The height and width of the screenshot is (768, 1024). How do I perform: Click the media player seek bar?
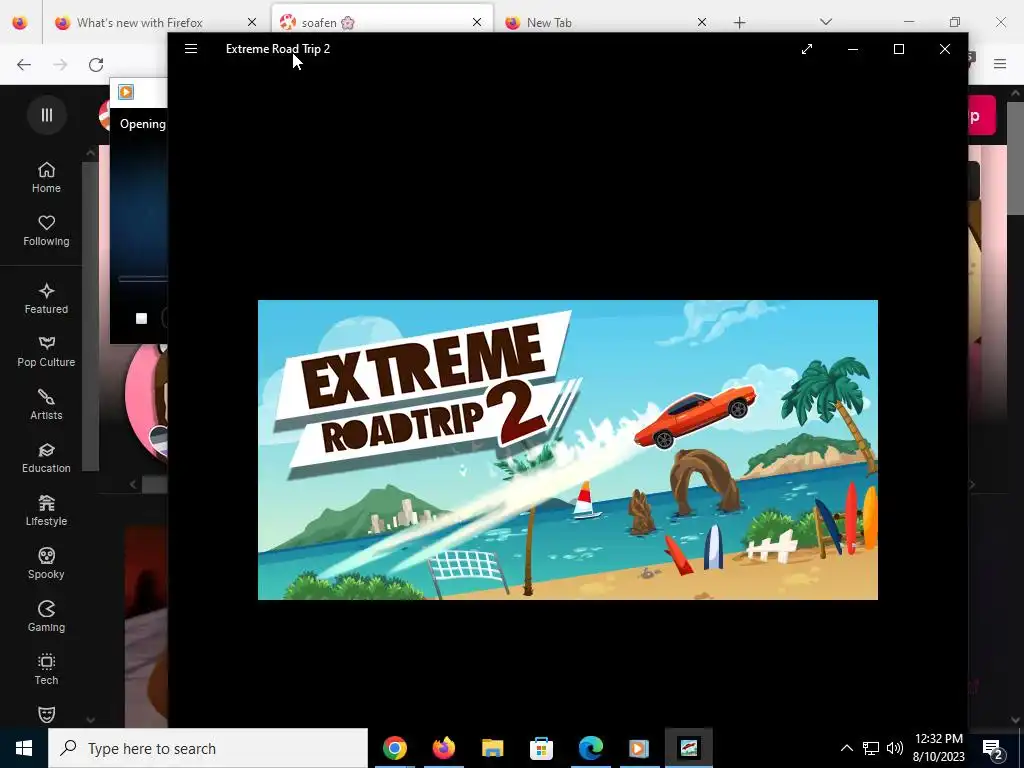coord(143,279)
